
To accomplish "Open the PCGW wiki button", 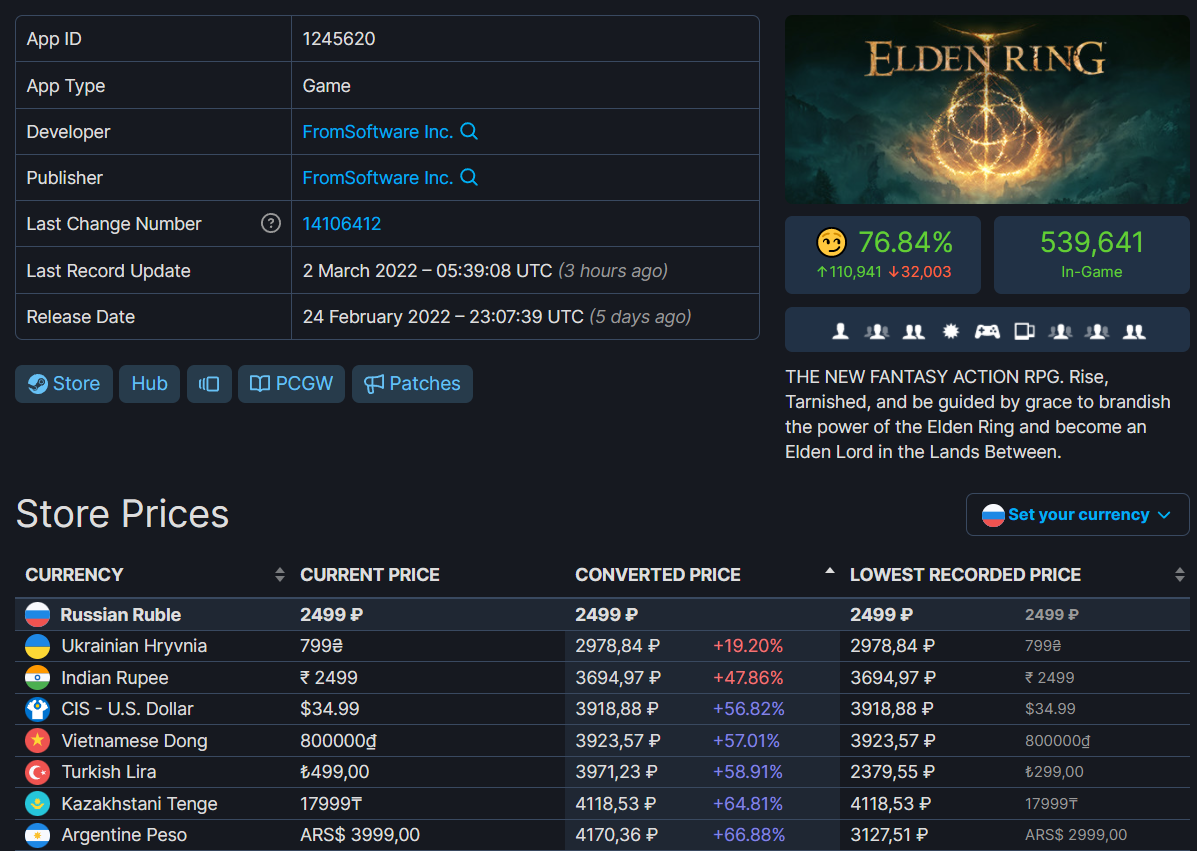I will pos(292,383).
